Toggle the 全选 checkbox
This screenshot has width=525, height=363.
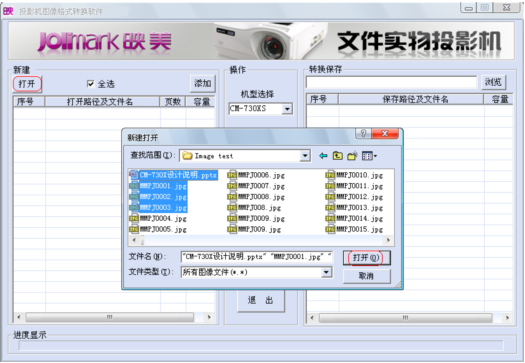(90, 83)
